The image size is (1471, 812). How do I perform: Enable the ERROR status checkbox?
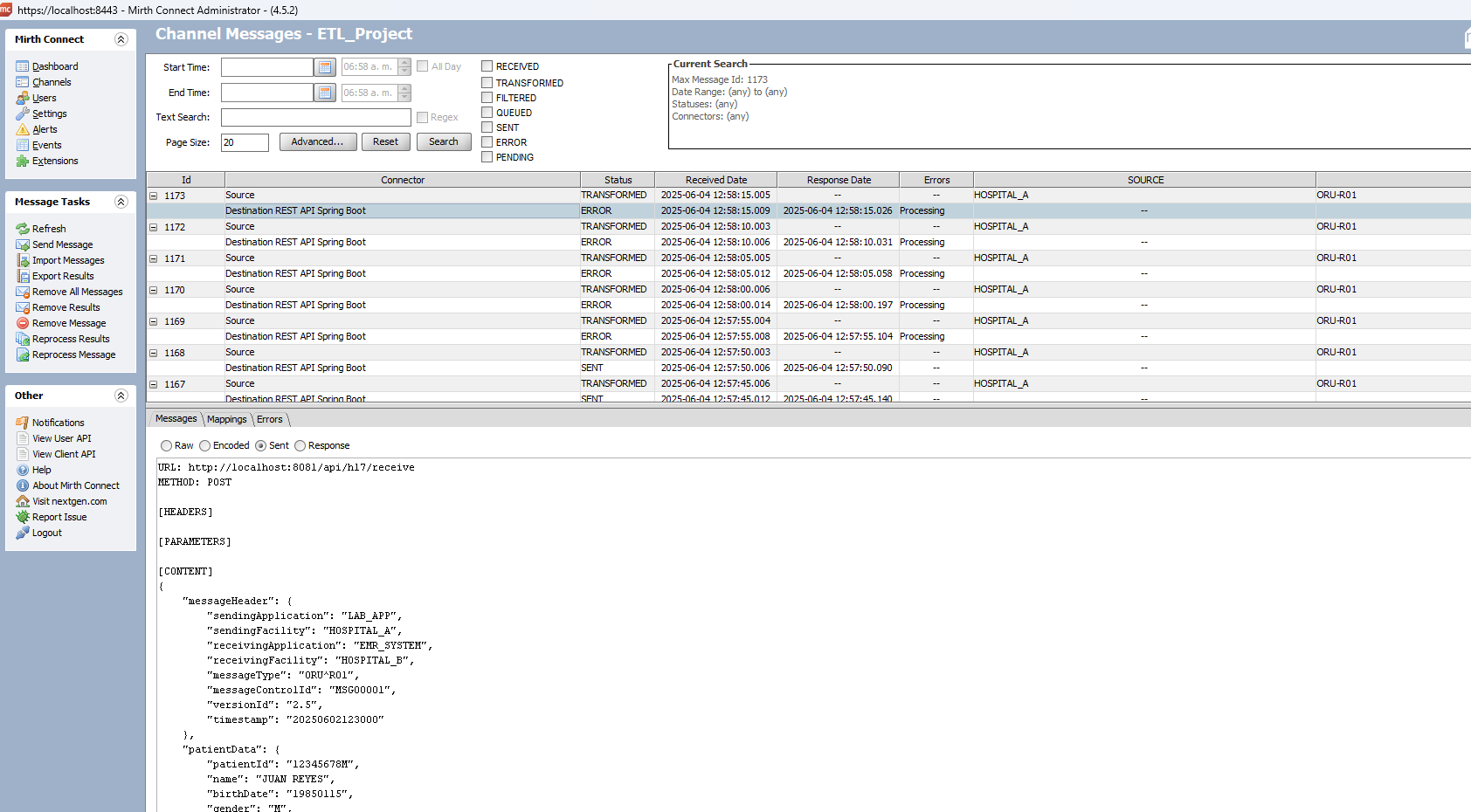click(487, 142)
